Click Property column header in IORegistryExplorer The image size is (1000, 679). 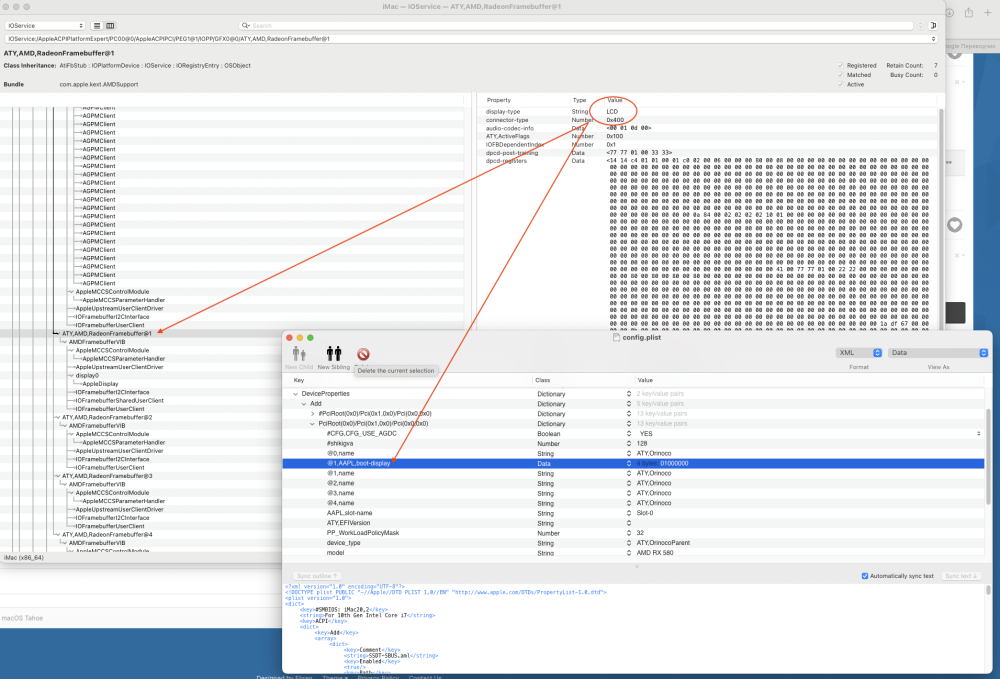tap(499, 100)
